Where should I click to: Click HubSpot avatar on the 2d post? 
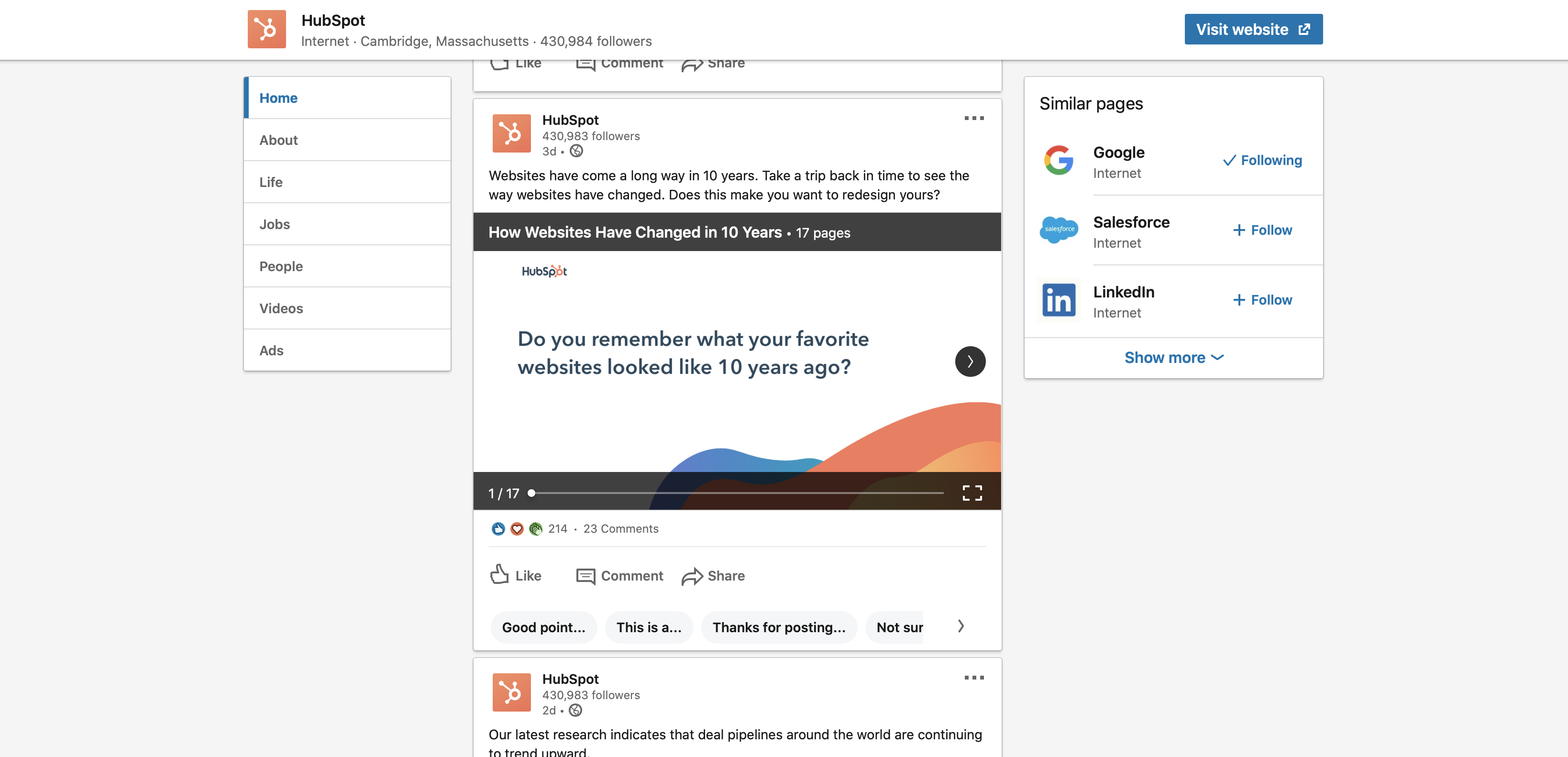[x=511, y=692]
